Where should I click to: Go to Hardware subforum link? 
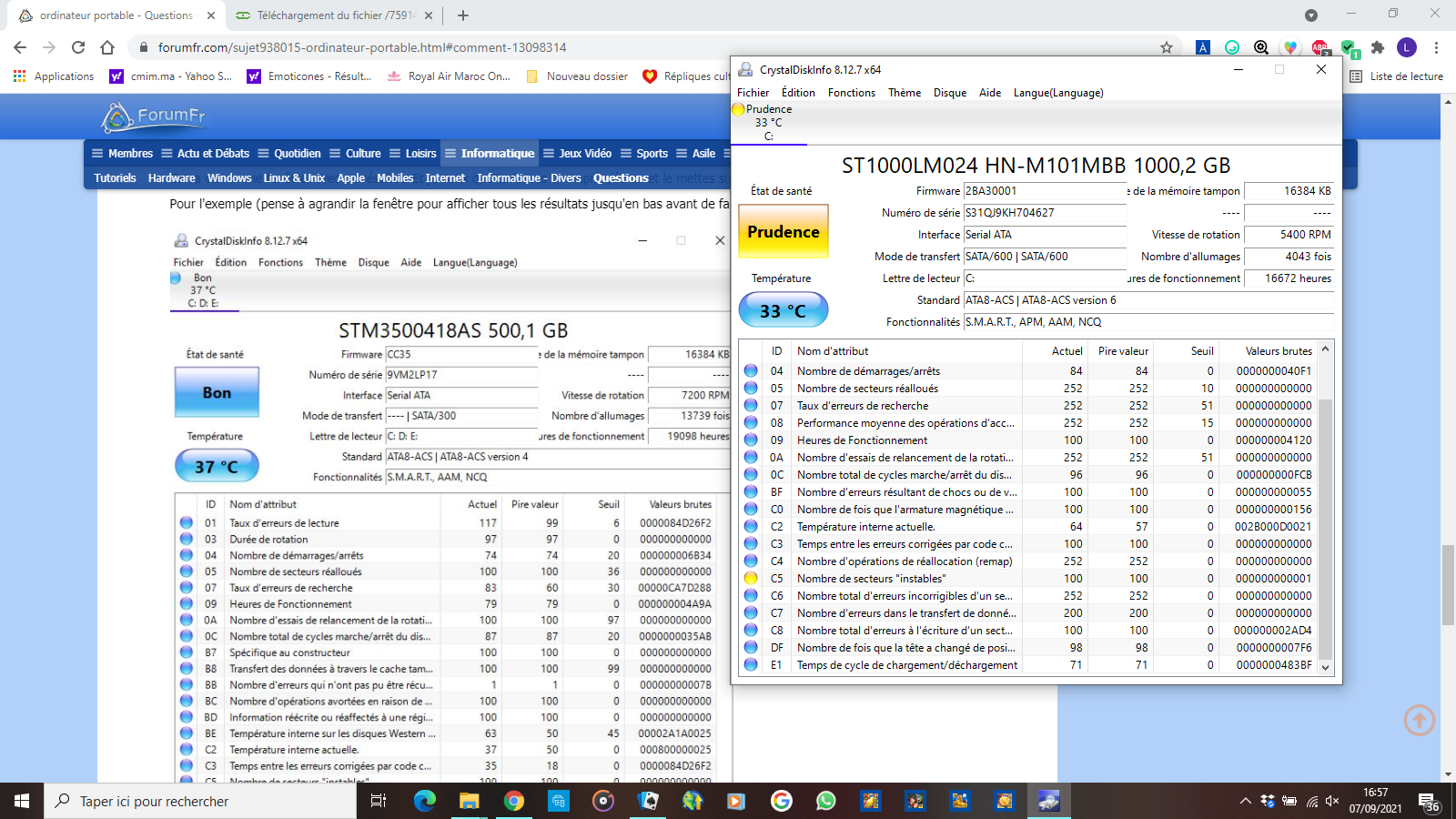tap(171, 178)
